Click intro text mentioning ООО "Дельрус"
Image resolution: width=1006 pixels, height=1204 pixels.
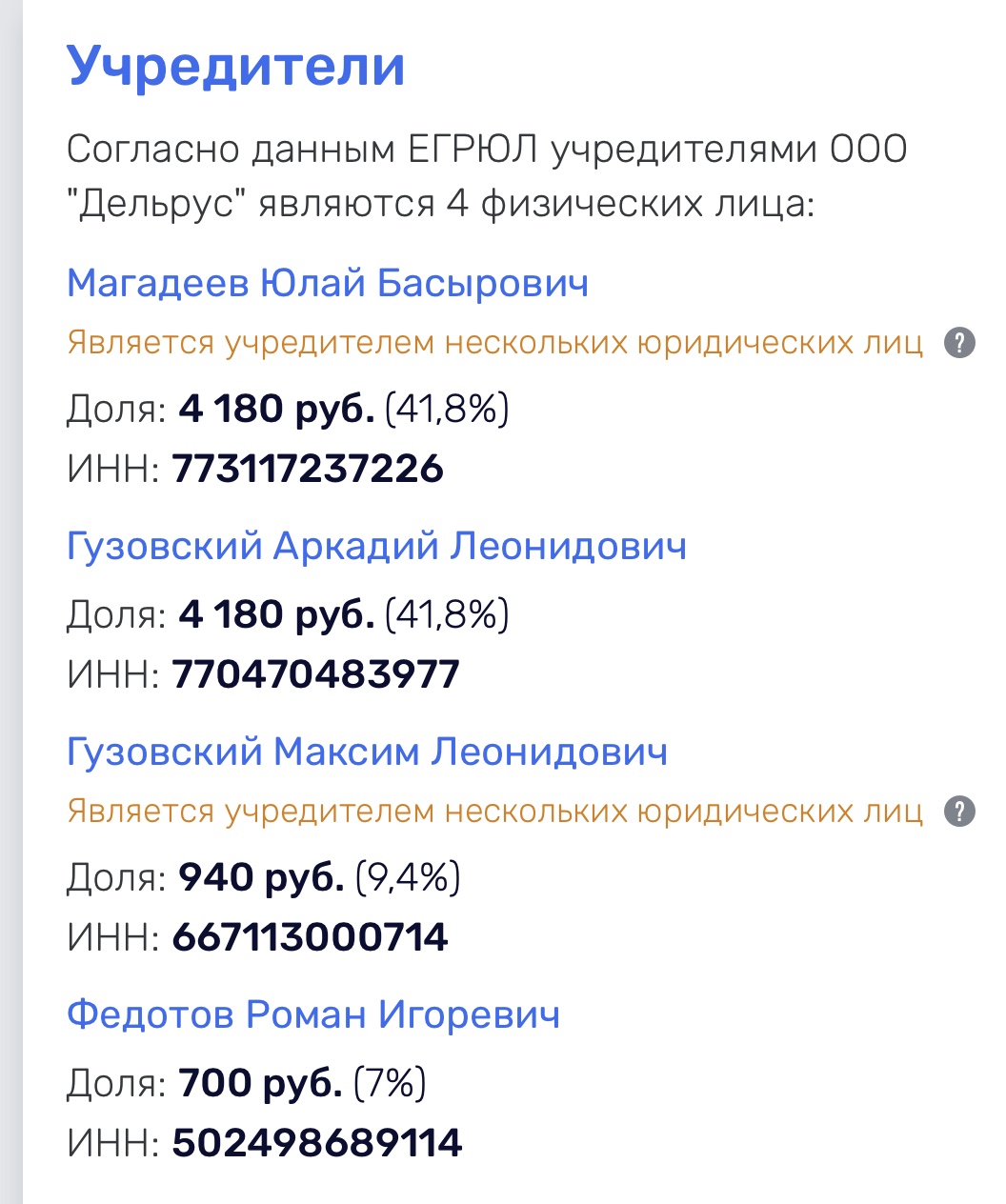coord(487,176)
